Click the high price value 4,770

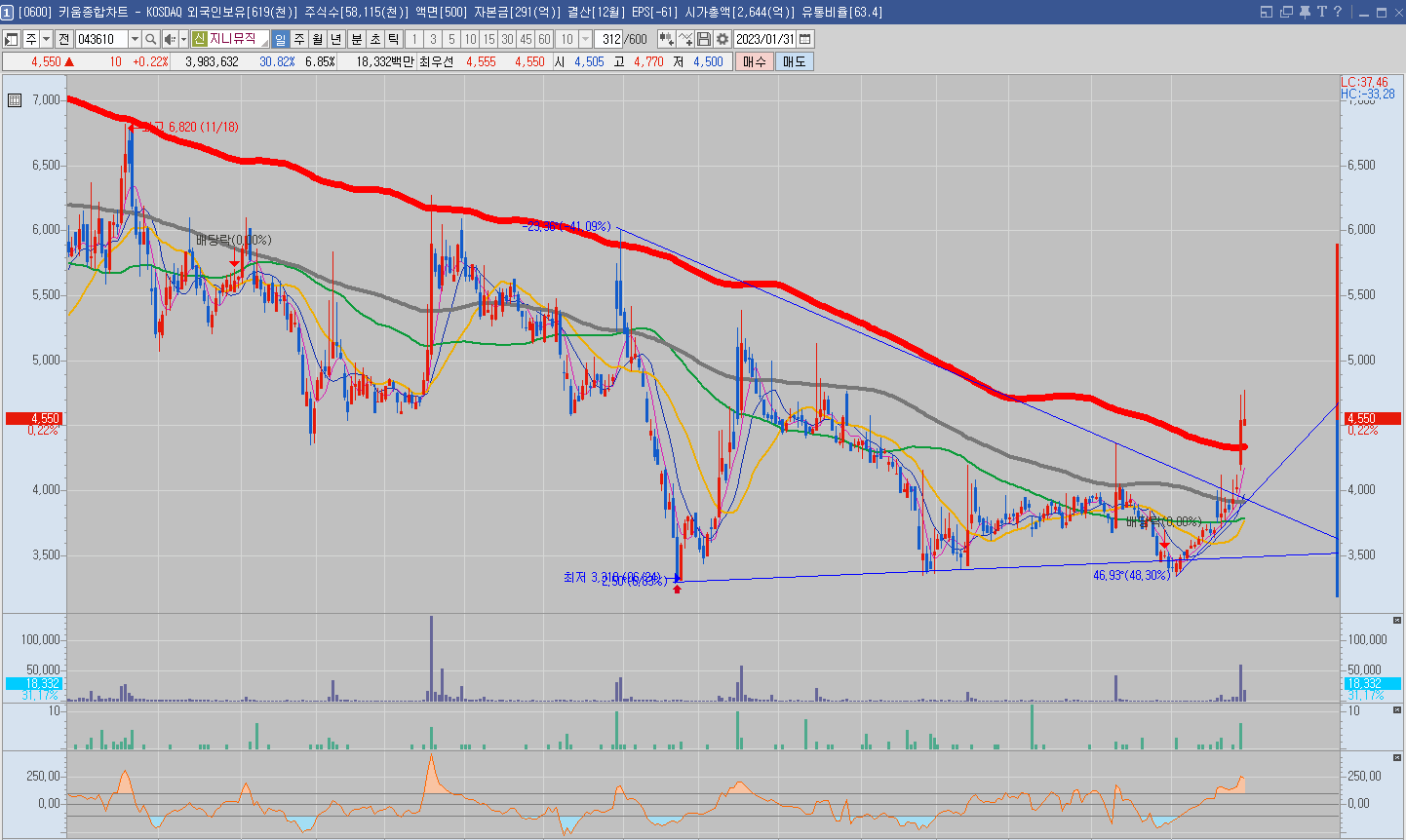click(x=648, y=61)
